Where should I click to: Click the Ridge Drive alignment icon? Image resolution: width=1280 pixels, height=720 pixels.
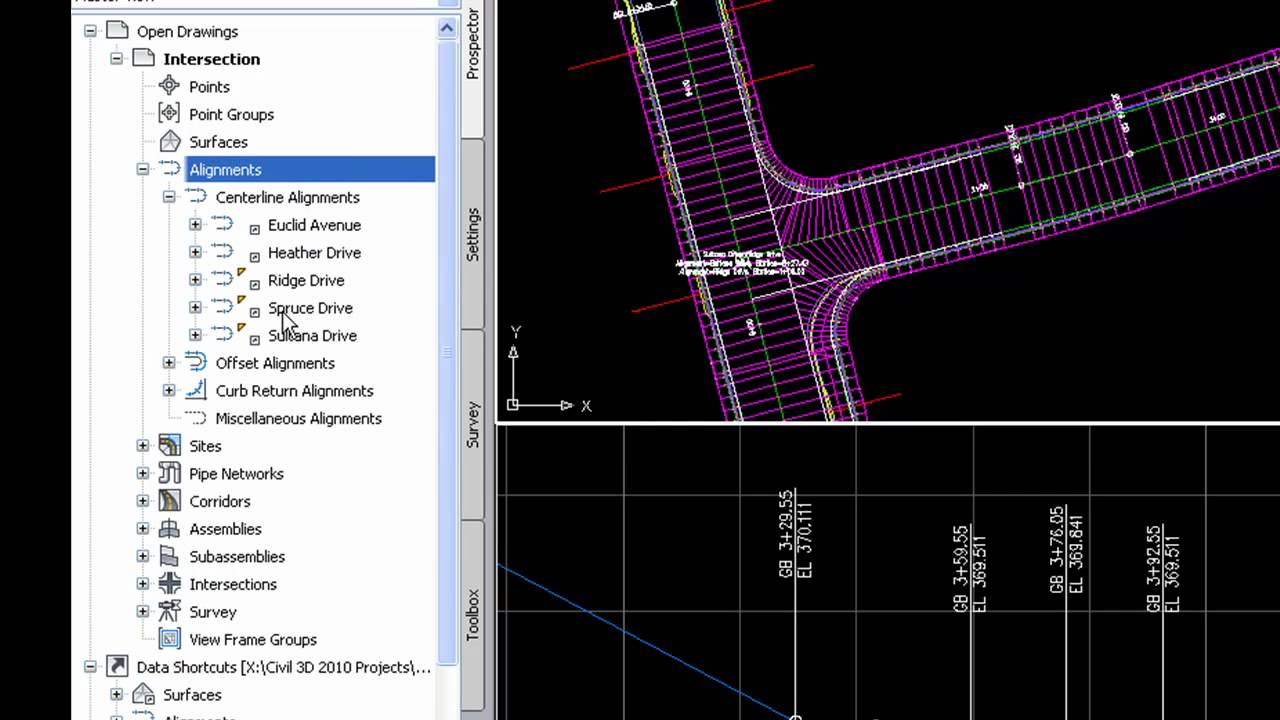222,280
